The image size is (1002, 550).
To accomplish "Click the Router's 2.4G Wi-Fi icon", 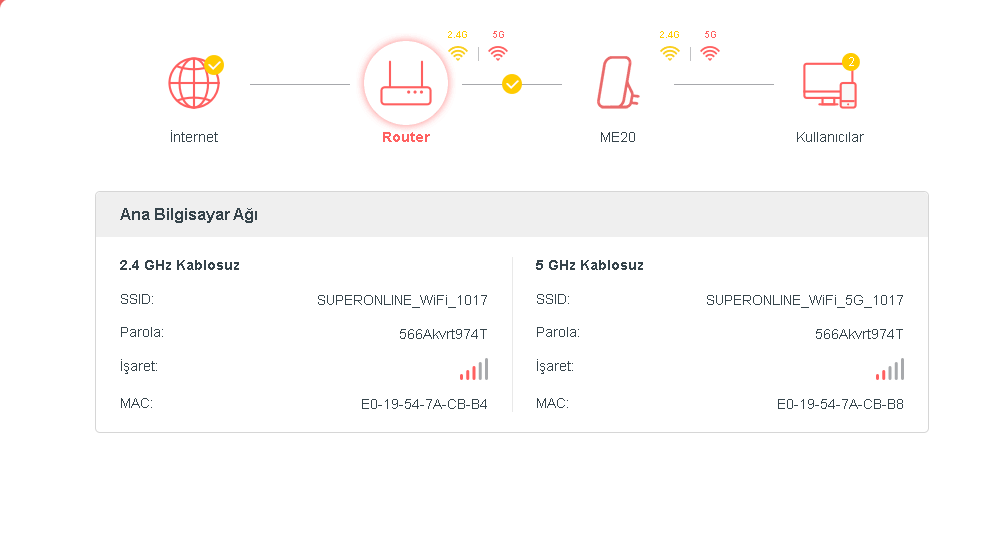I will [x=458, y=53].
